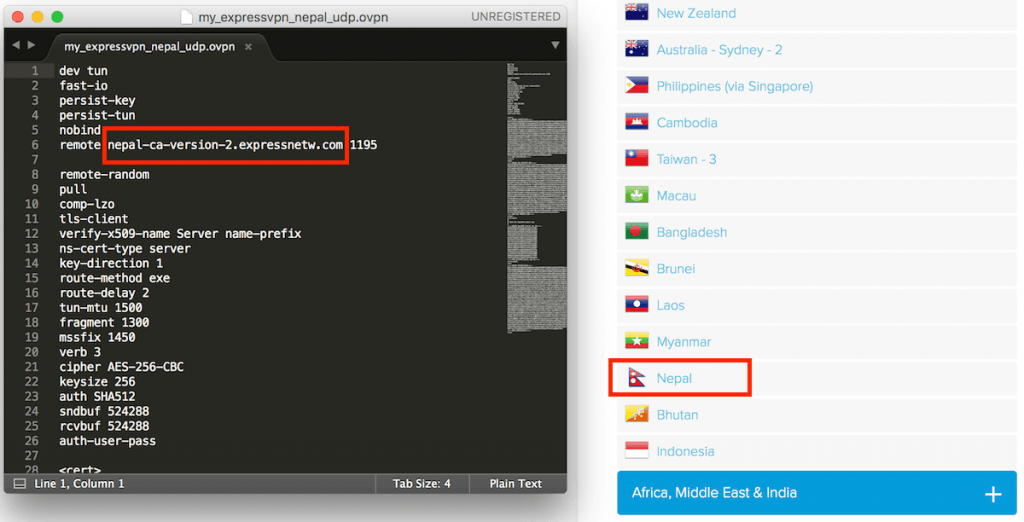Click the 'dev tun' line in editor
Screen dimensions: 1024x522
pos(84,71)
